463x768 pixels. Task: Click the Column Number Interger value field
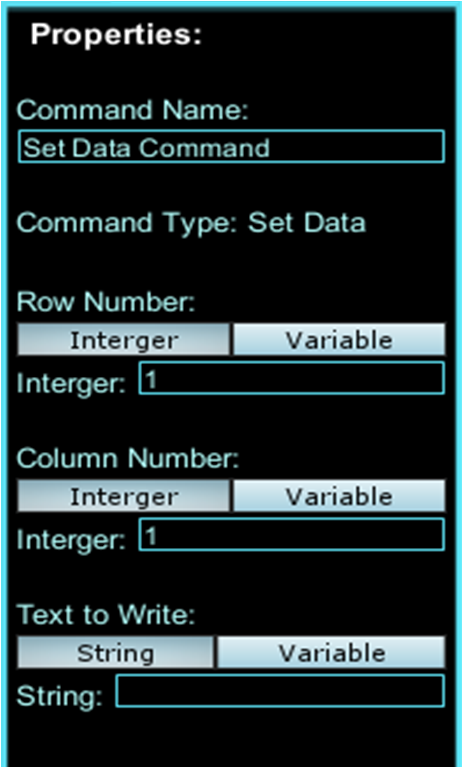[x=292, y=534]
